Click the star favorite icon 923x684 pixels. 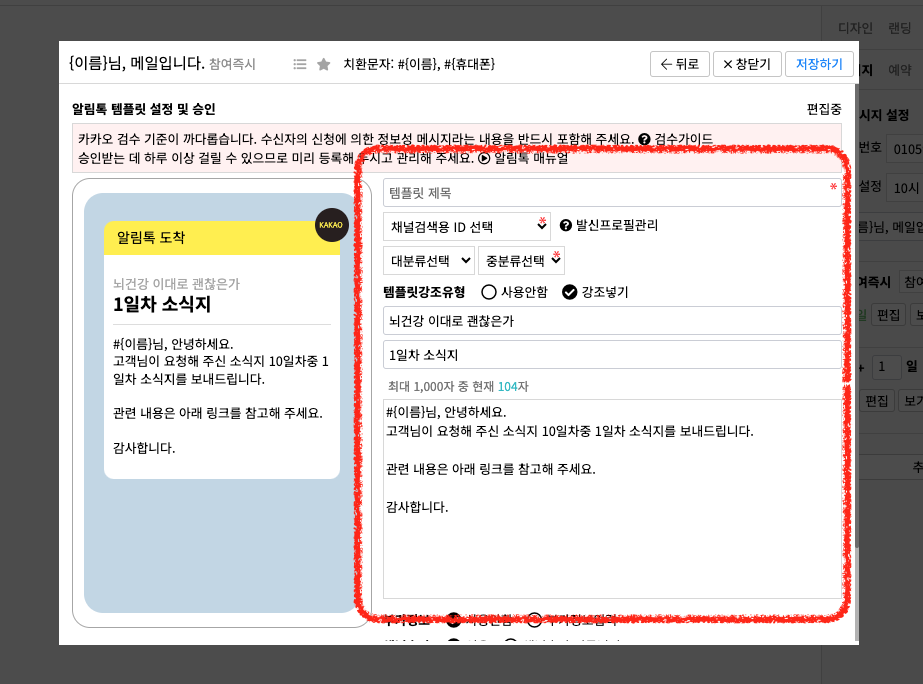click(x=324, y=64)
